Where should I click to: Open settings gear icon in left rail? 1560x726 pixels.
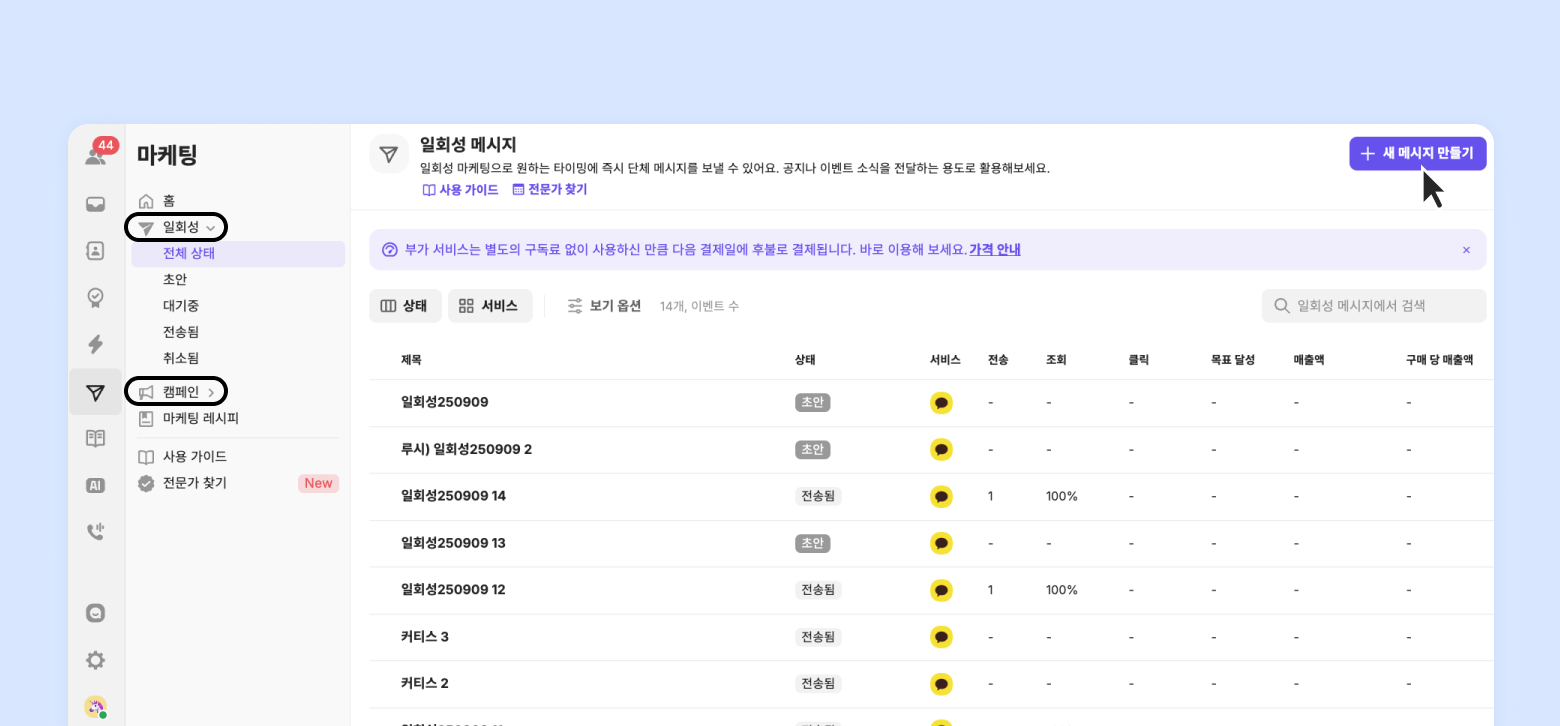[x=96, y=660]
